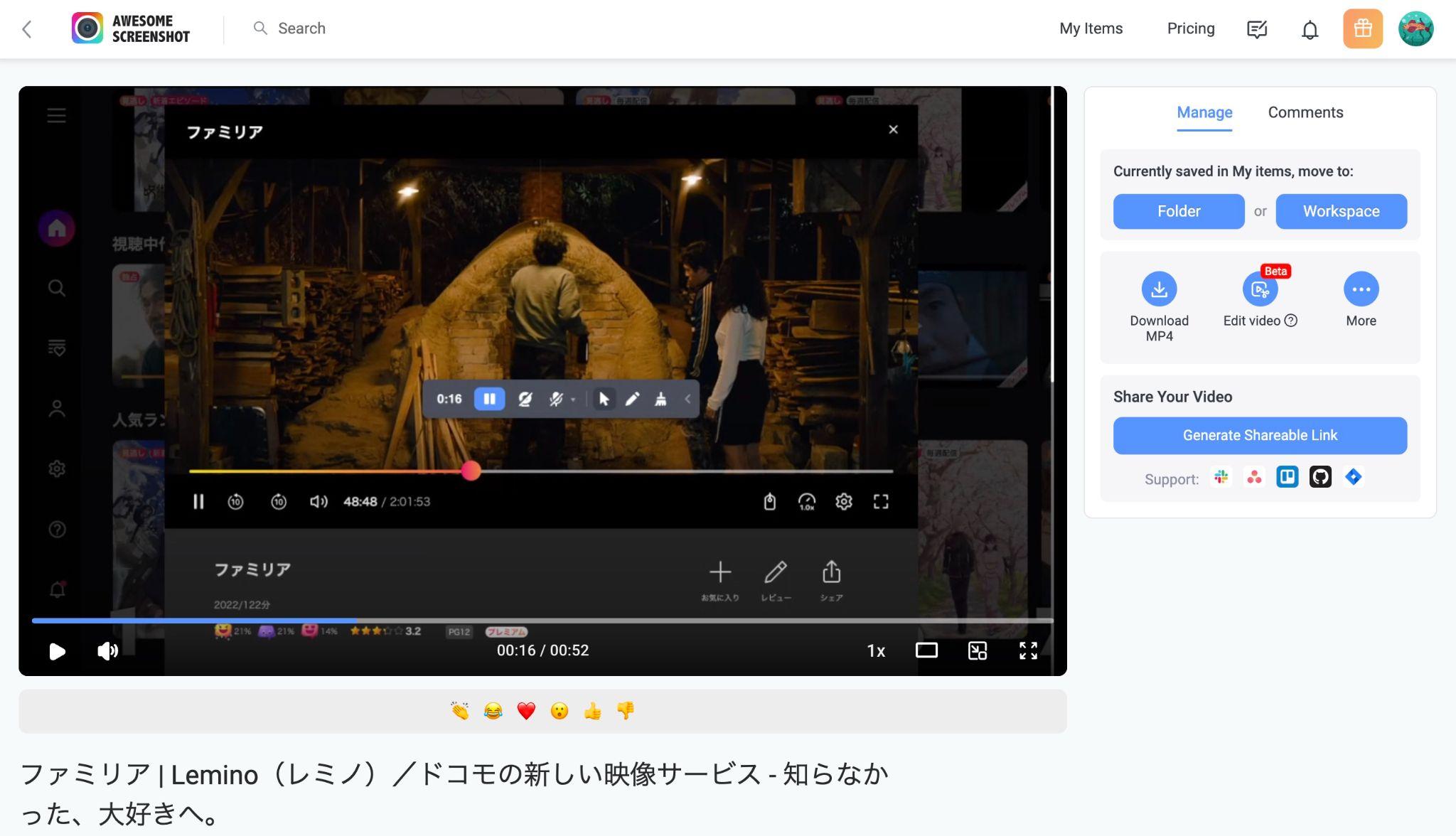Select the pen drawing annotation tool

(x=632, y=399)
